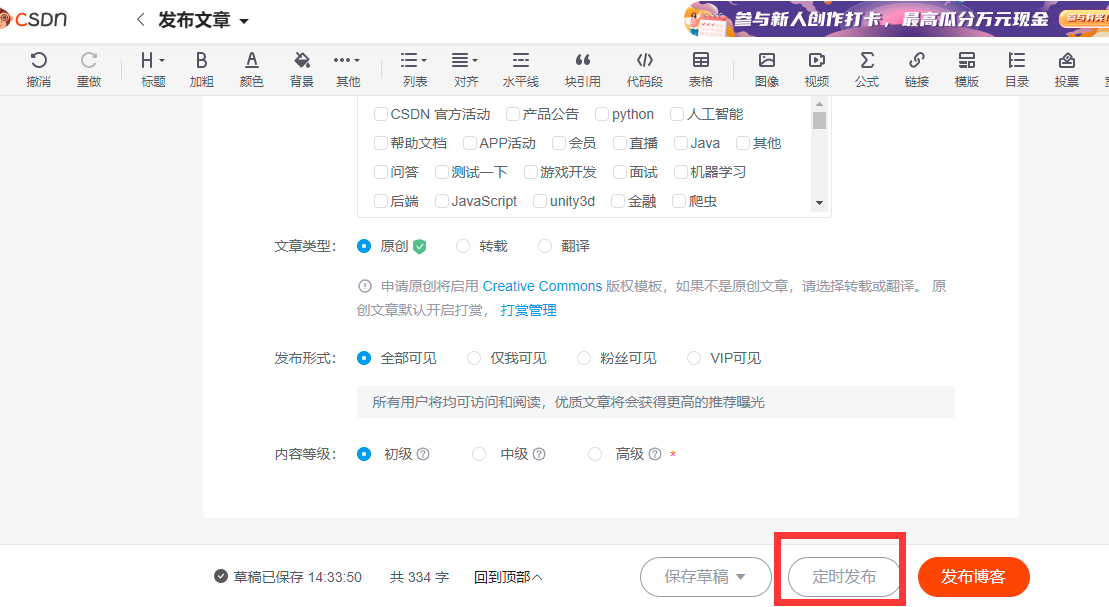Viewport: 1109px width, 607px height.
Task: Open the 发布文章 dropdown arrow
Action: click(x=244, y=21)
